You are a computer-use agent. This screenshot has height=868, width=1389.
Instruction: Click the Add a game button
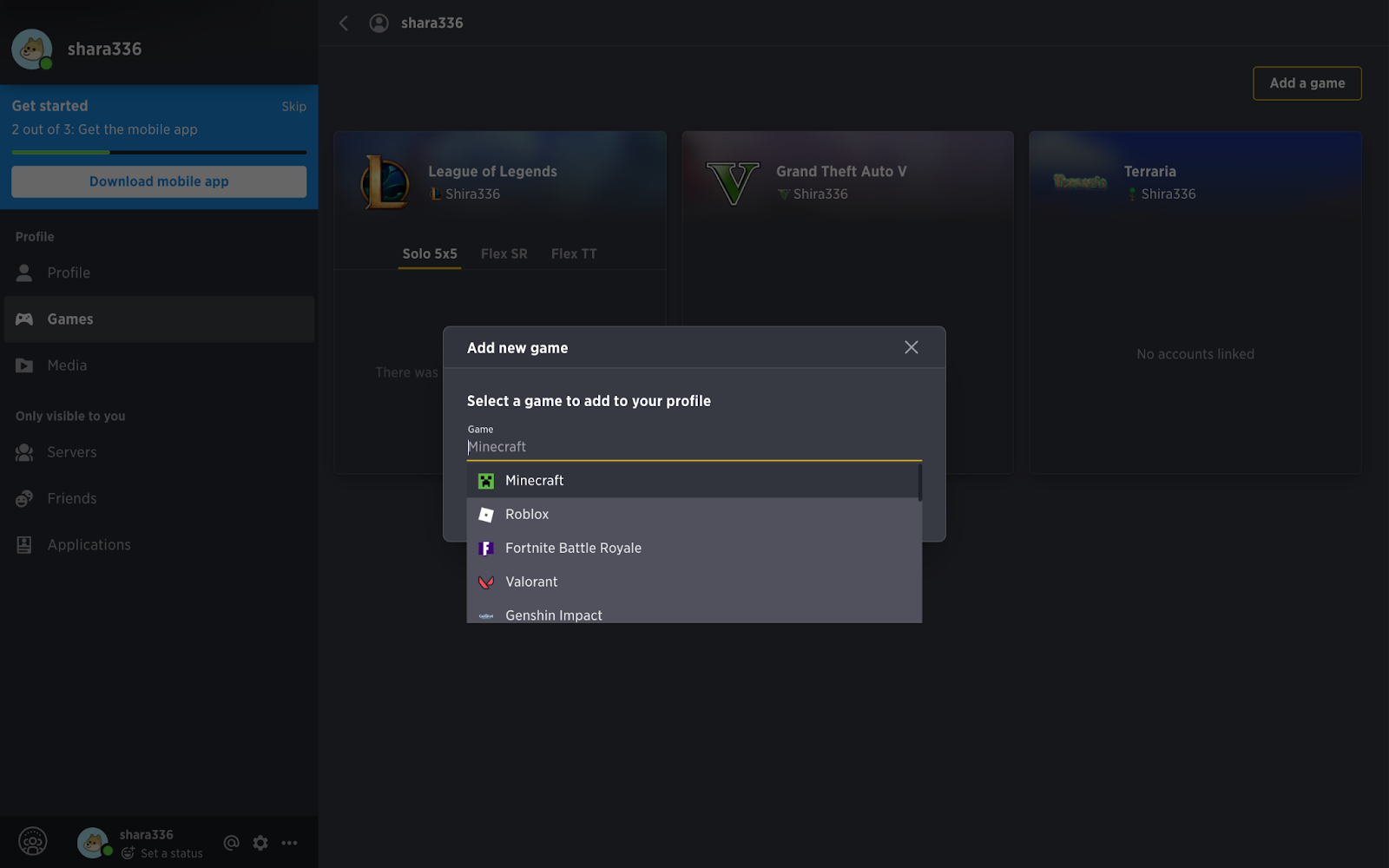(x=1307, y=83)
